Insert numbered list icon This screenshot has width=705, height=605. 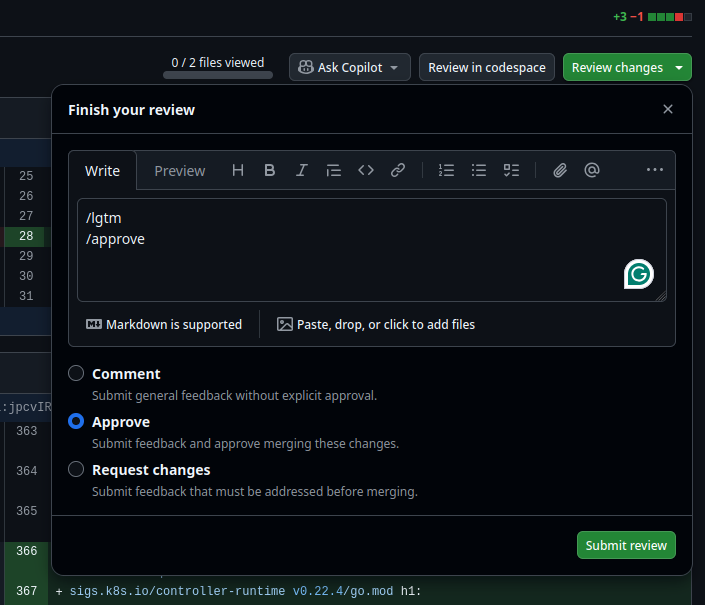pyautogui.click(x=447, y=170)
